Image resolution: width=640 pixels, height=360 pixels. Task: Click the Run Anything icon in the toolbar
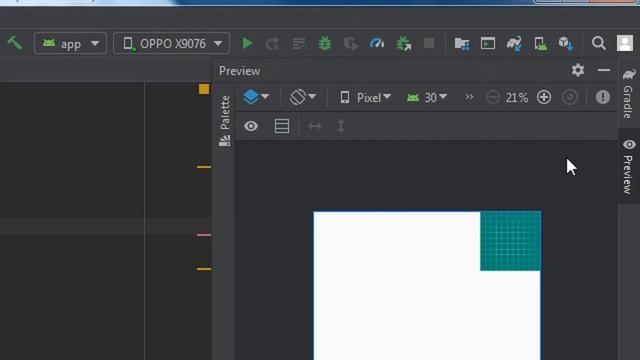point(488,43)
